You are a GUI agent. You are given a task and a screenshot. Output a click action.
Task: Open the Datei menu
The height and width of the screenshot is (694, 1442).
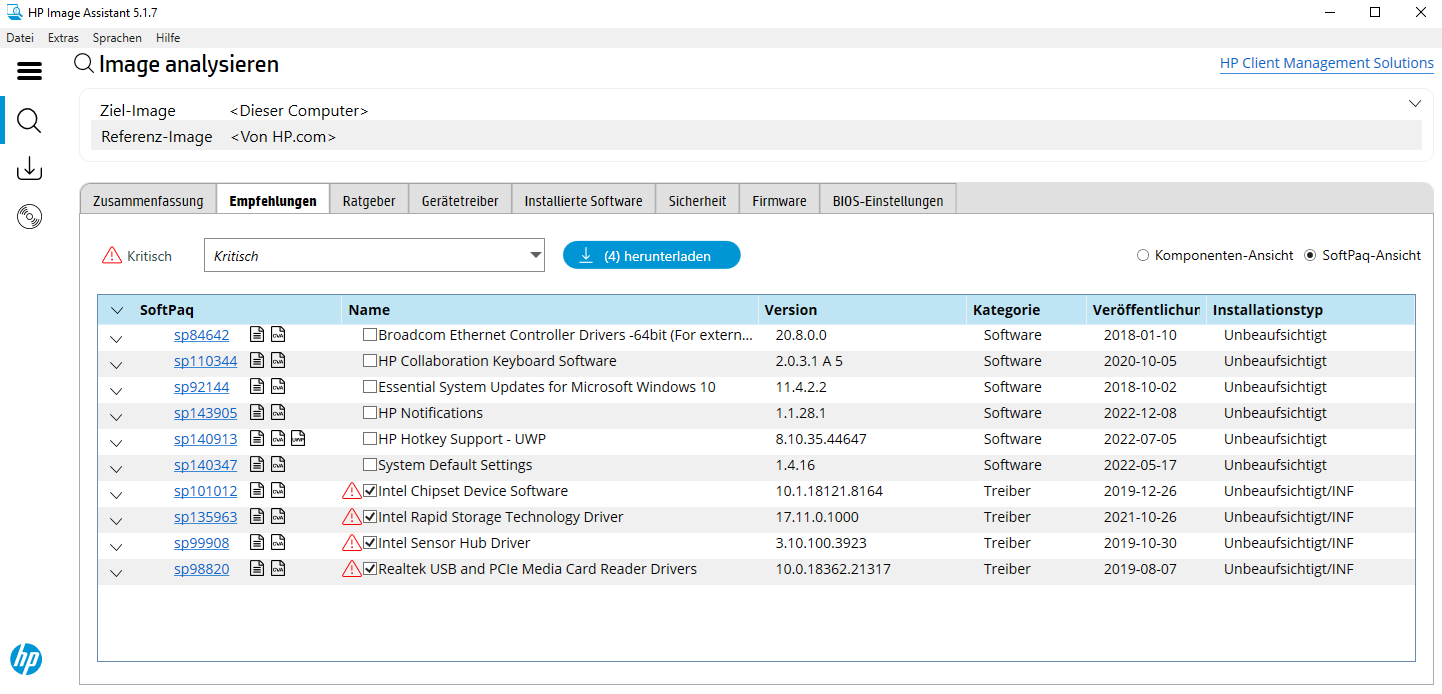20,38
